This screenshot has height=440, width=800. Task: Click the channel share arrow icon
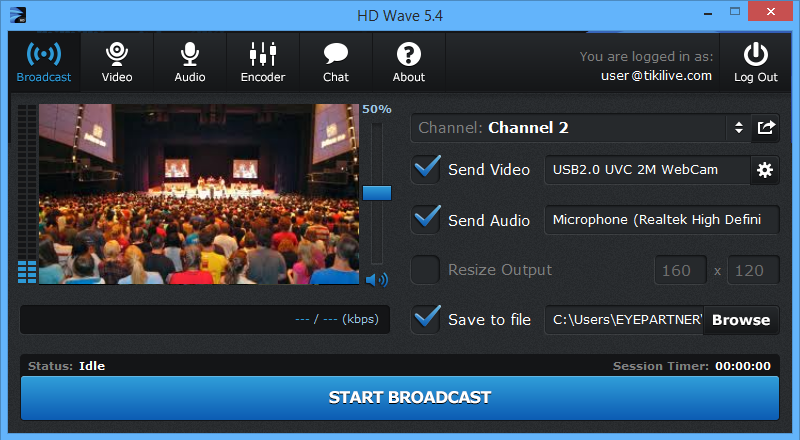pos(766,128)
